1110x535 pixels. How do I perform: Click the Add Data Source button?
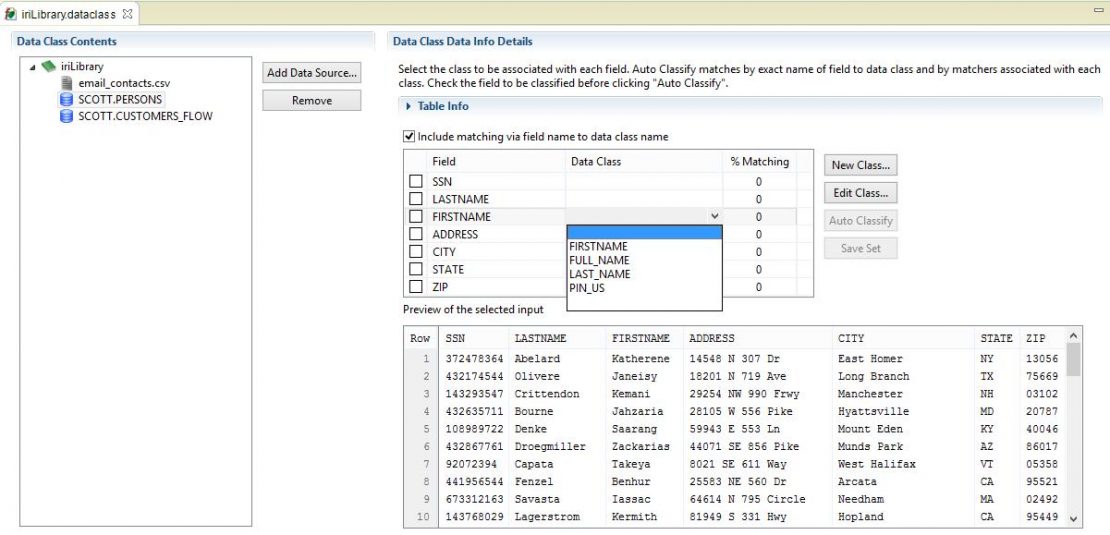(x=311, y=73)
